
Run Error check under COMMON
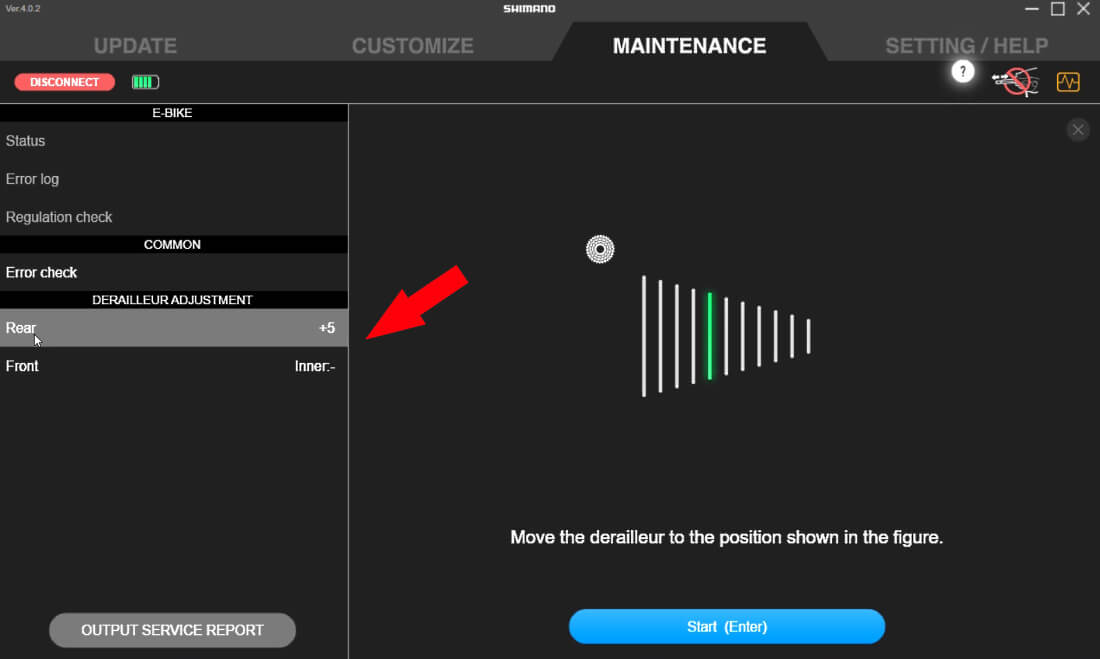[42, 272]
